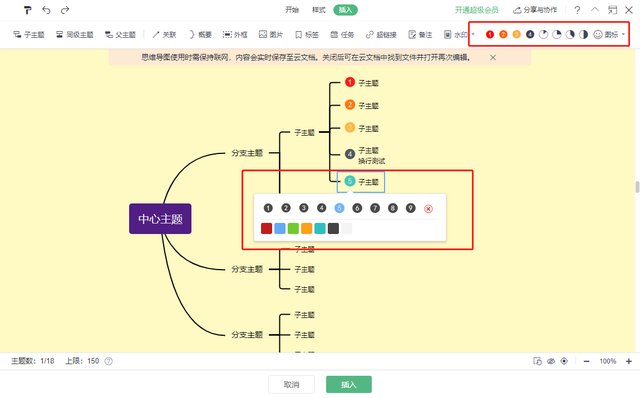This screenshot has width=640, height=398.
Task: Add an 外框 boundary frame
Action: [235, 35]
